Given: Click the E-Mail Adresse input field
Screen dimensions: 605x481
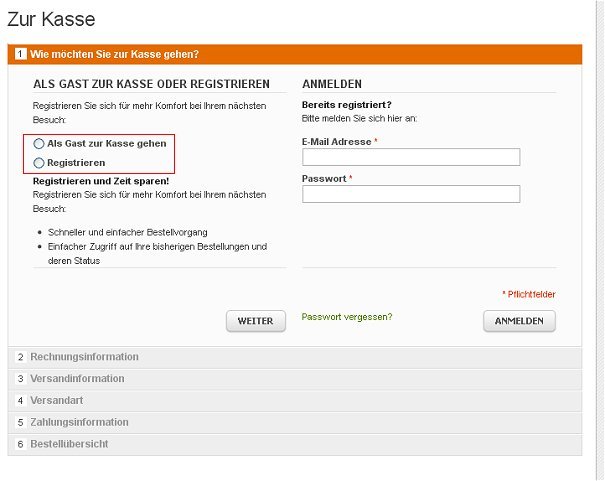Looking at the screenshot, I should 410,157.
